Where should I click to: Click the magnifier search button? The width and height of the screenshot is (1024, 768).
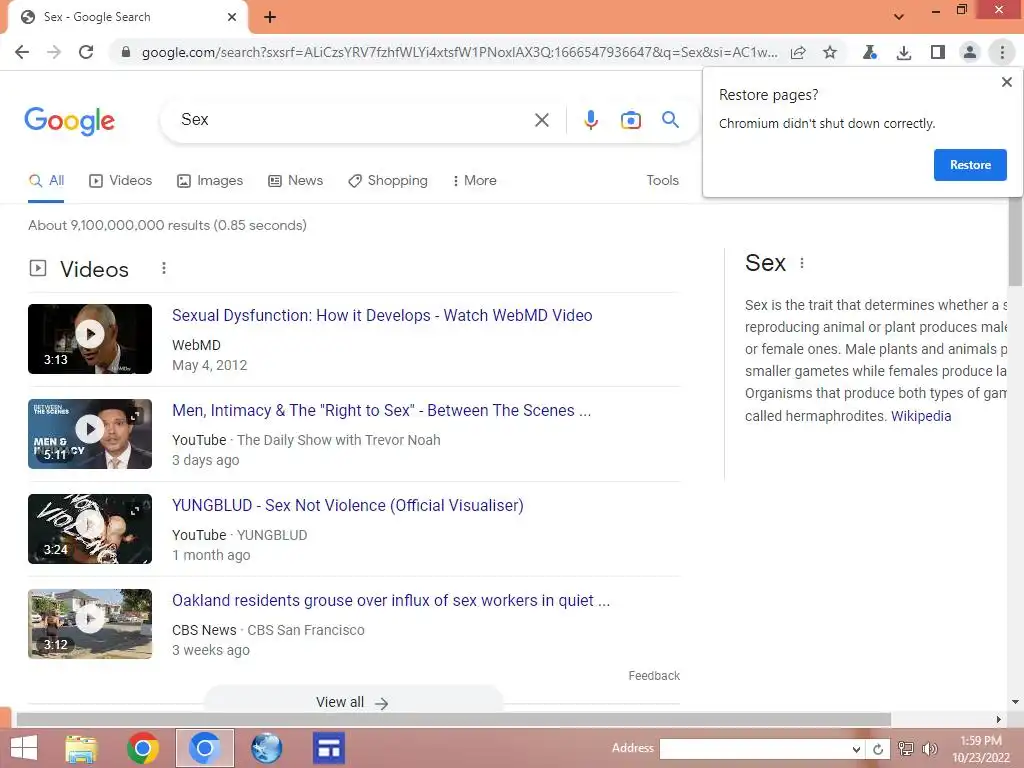pos(670,120)
